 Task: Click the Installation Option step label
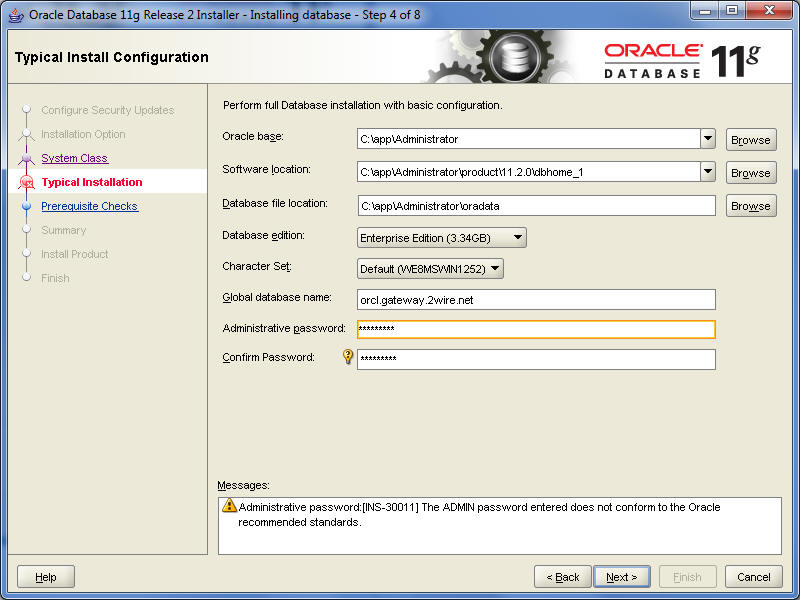click(x=83, y=134)
